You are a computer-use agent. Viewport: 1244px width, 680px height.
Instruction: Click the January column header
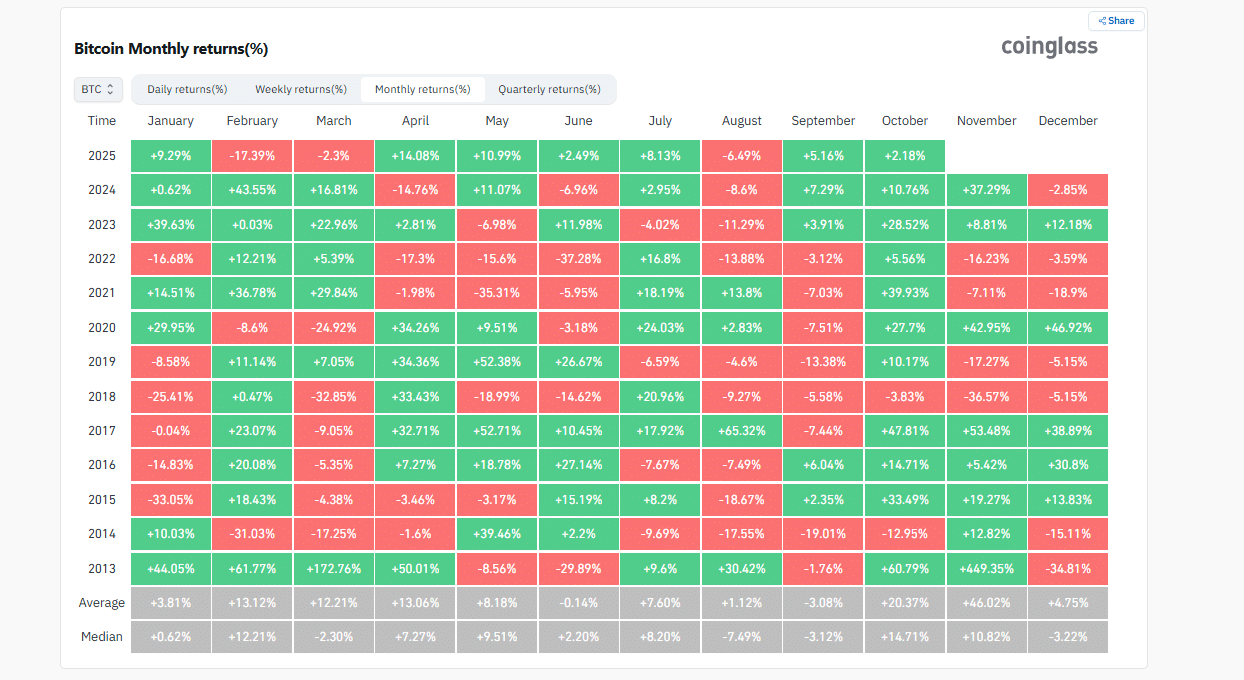170,121
